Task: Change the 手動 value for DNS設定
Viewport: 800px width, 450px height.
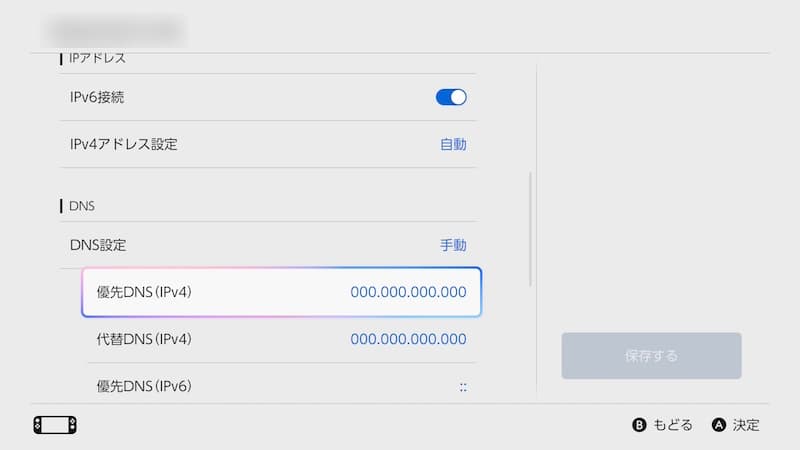Action: 453,245
